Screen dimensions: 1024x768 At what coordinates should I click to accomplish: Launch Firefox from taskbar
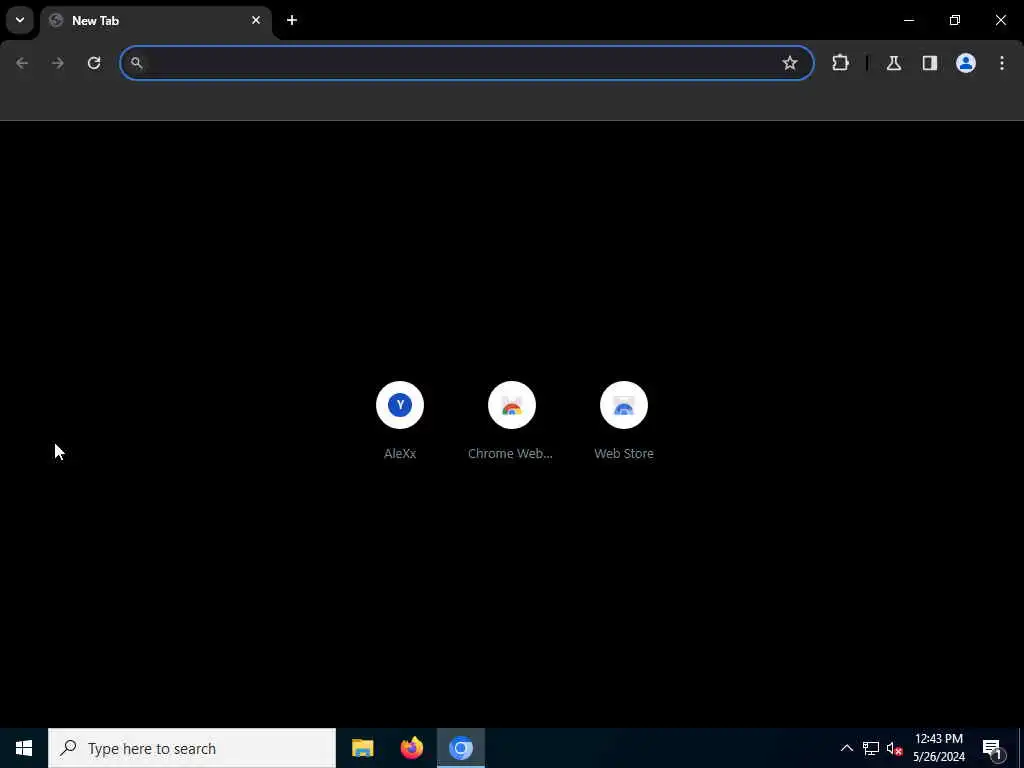(x=411, y=748)
